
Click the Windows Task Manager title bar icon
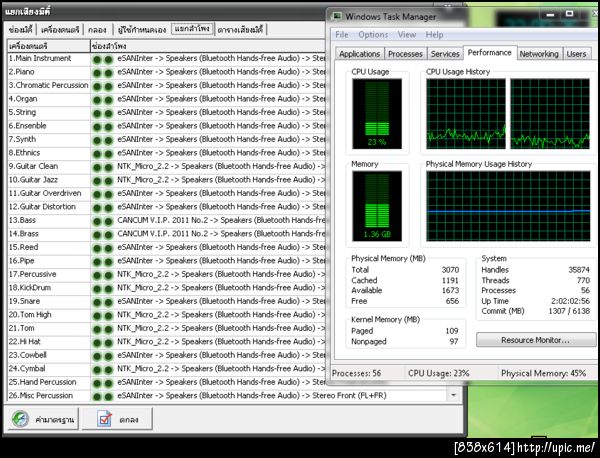(337, 16)
